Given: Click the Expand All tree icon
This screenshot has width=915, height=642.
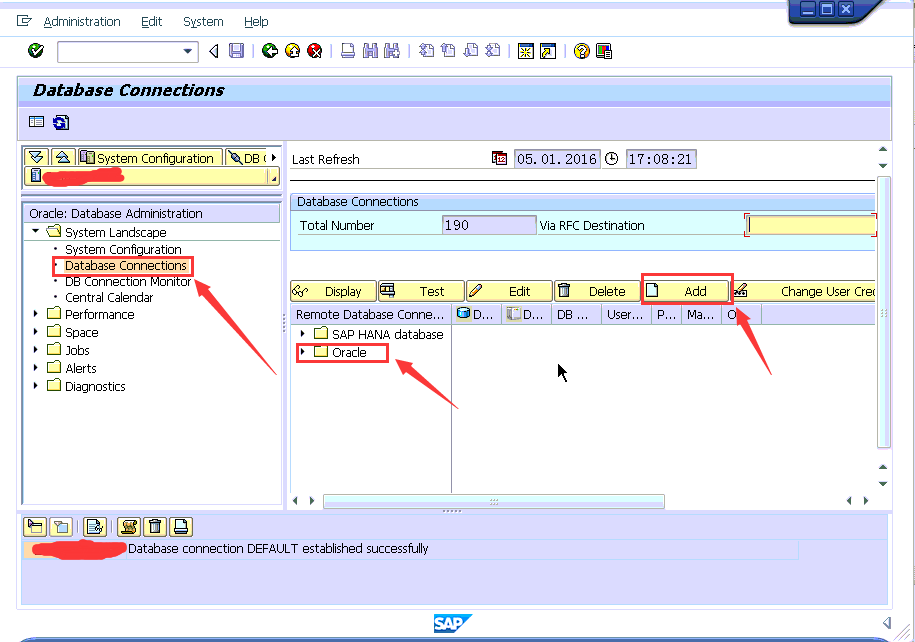Looking at the screenshot, I should pyautogui.click(x=36, y=158).
